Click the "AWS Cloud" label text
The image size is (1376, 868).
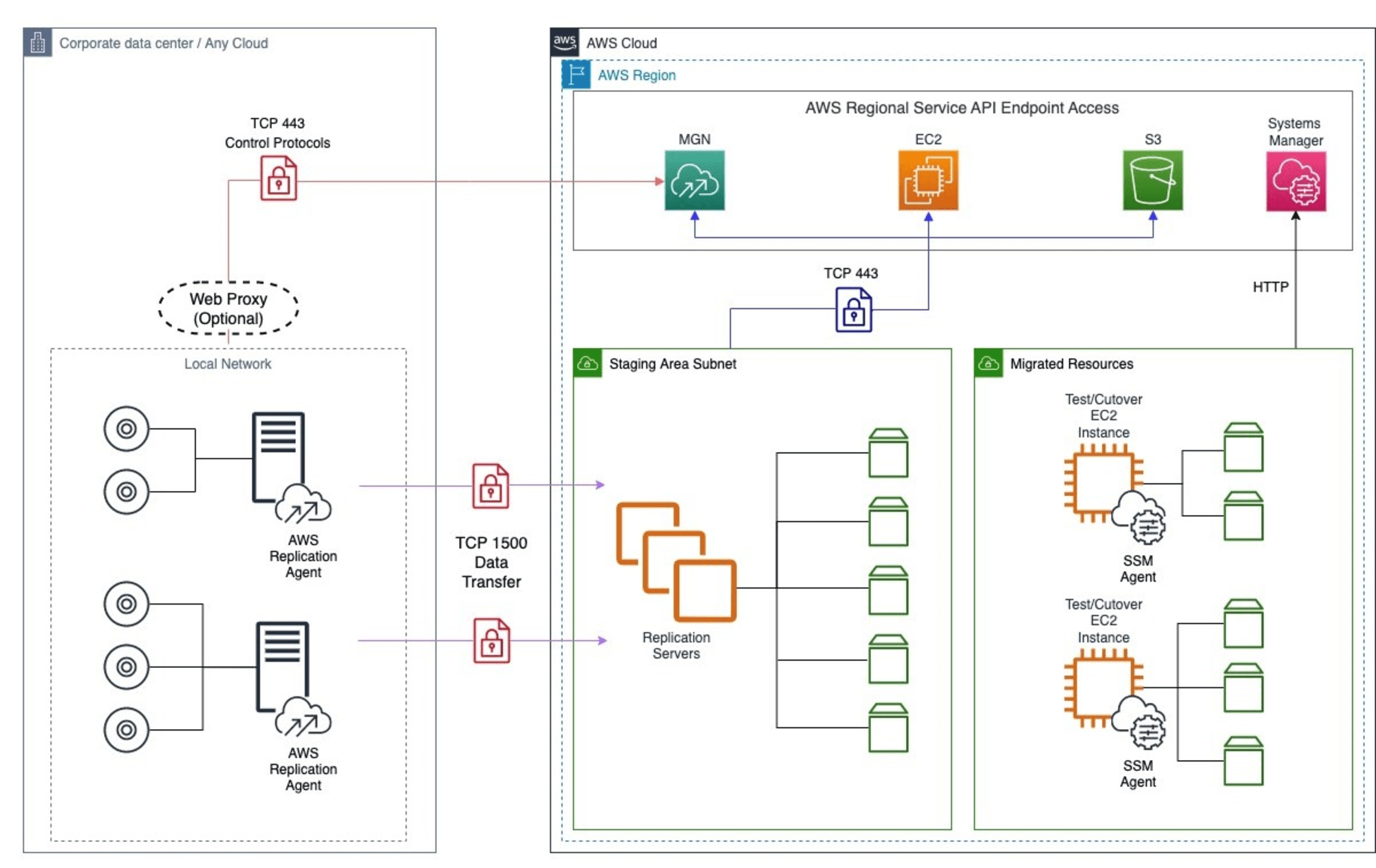(x=621, y=43)
